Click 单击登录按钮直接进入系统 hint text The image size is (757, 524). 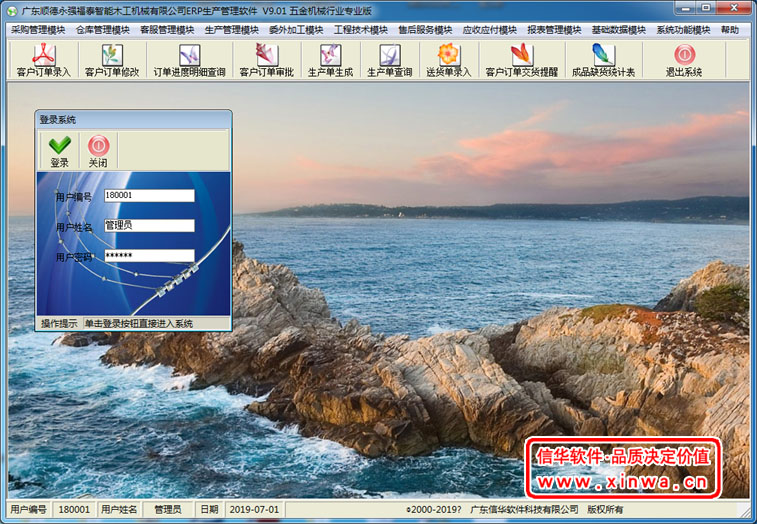[x=139, y=324]
